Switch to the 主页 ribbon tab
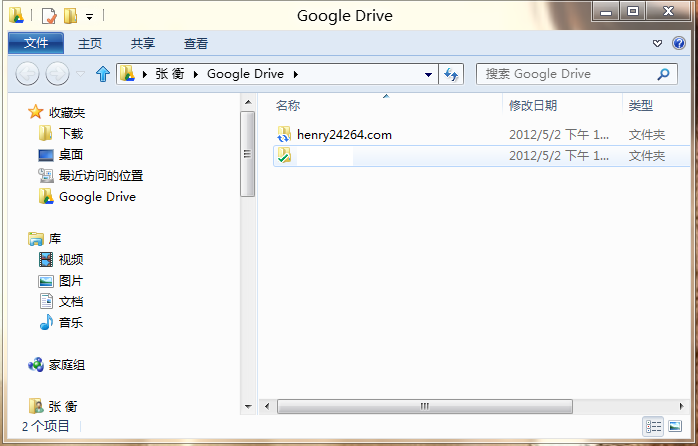The image size is (698, 446). coord(90,44)
